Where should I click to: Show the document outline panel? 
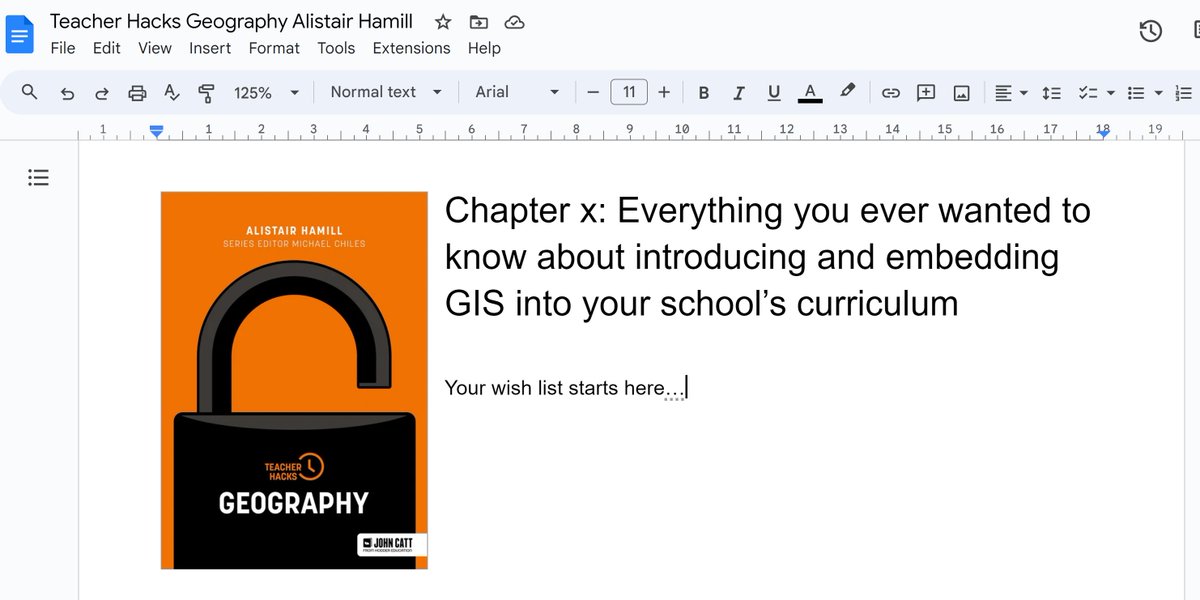click(x=38, y=177)
